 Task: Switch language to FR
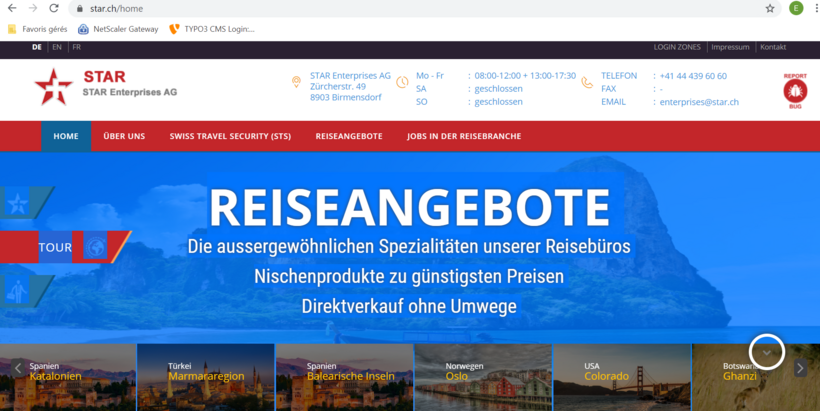(x=76, y=47)
